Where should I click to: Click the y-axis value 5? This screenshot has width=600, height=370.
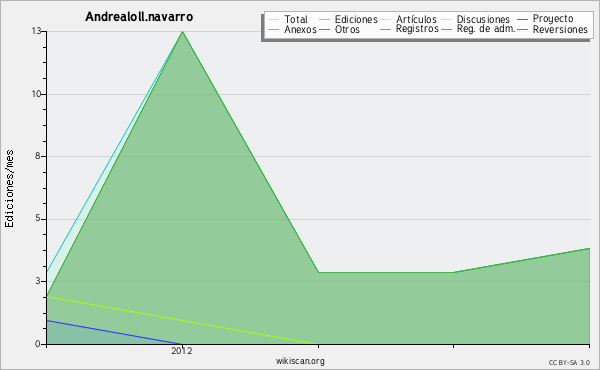[x=38, y=218]
